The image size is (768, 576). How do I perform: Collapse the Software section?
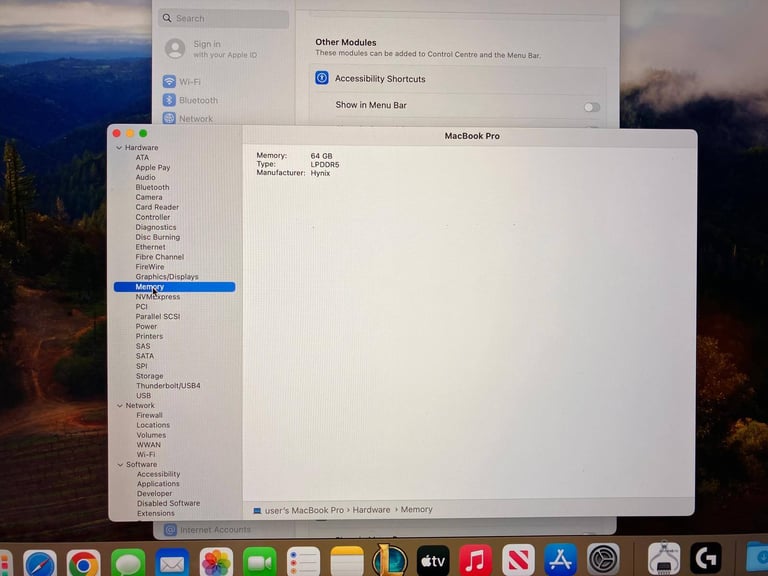(120, 464)
